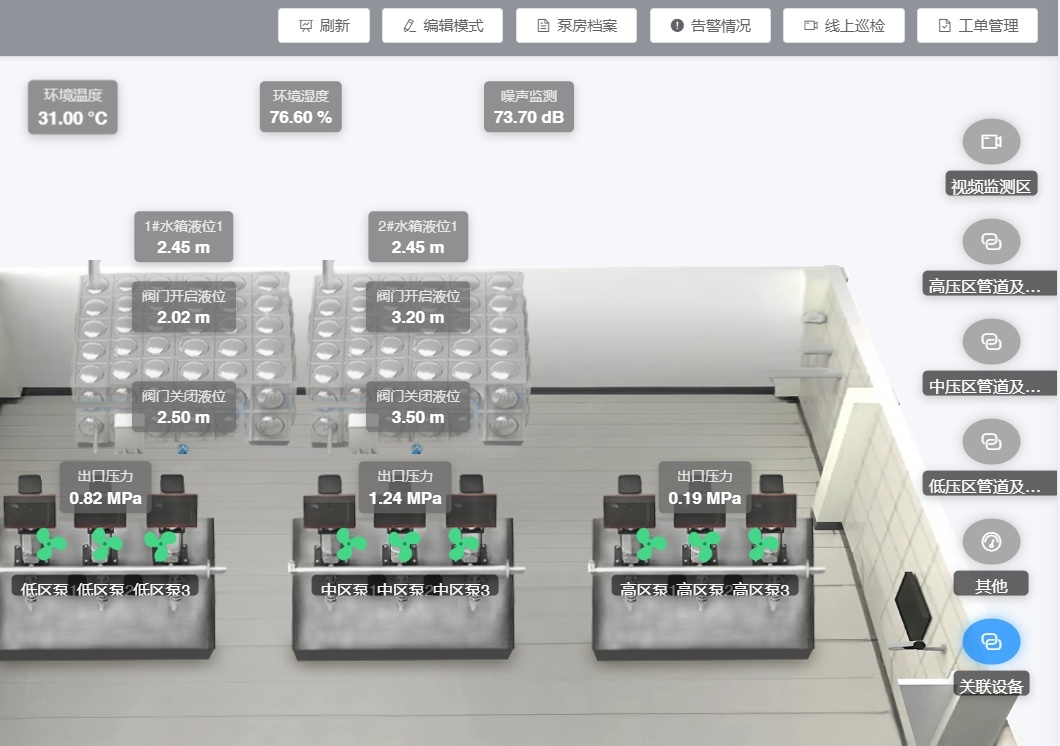Click the 低区泵3 green fan icon
Viewport: 1060px width, 746px height.
160,546
